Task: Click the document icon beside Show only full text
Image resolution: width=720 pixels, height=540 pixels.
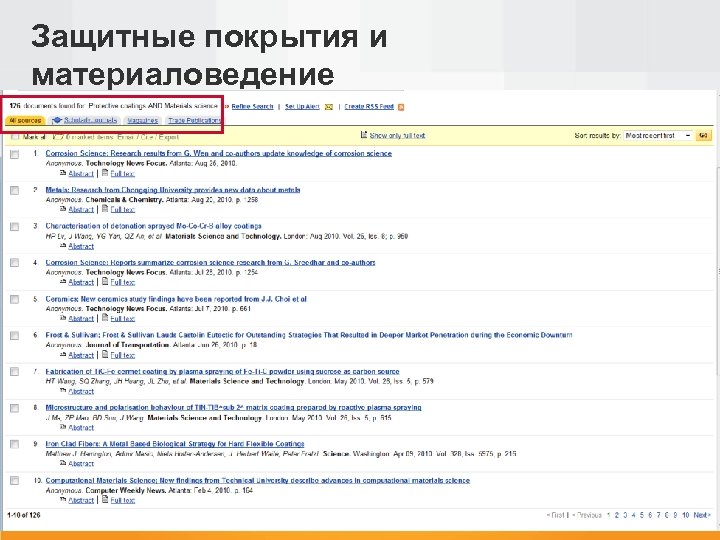Action: click(364, 135)
